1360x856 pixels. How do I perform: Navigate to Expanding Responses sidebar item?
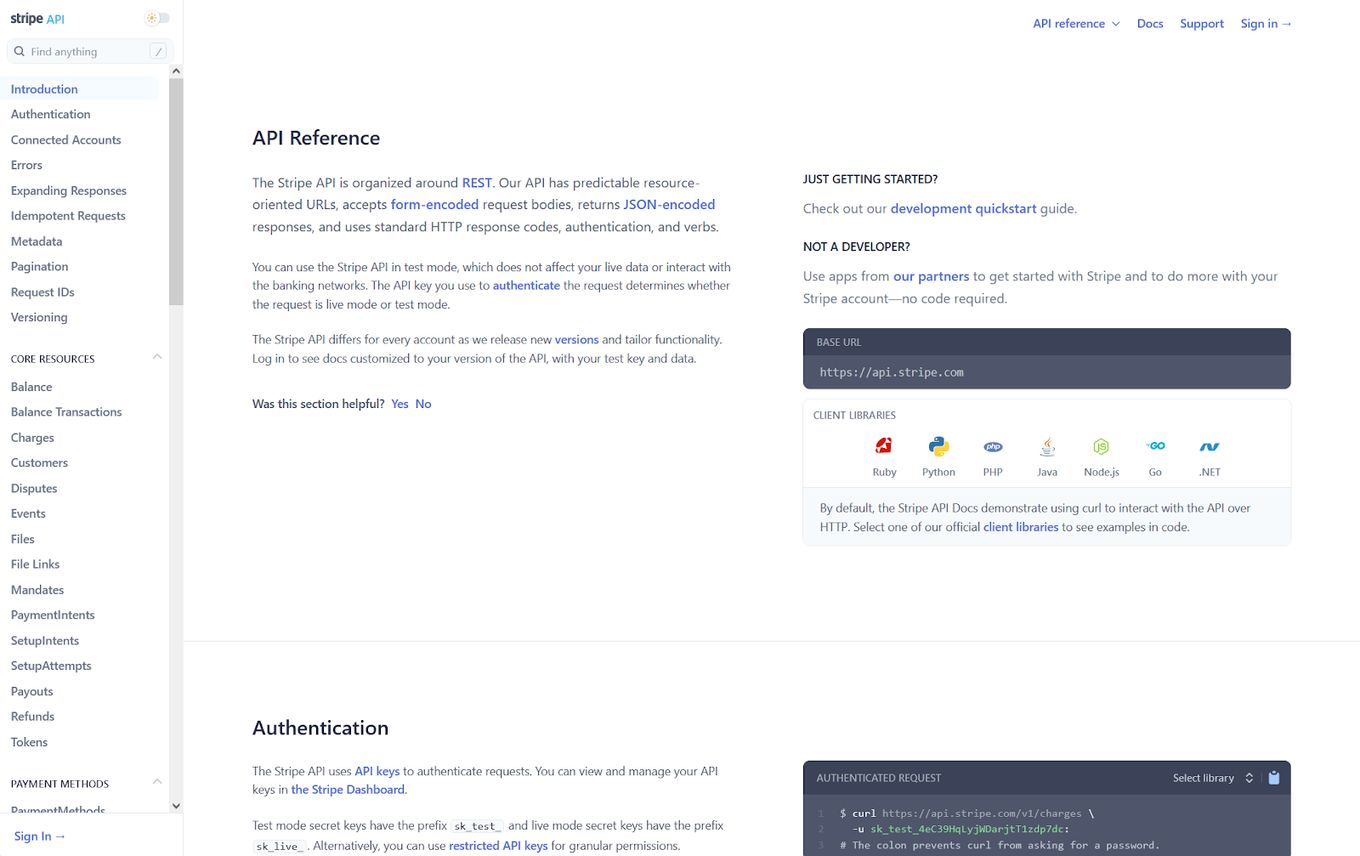pyautogui.click(x=68, y=190)
